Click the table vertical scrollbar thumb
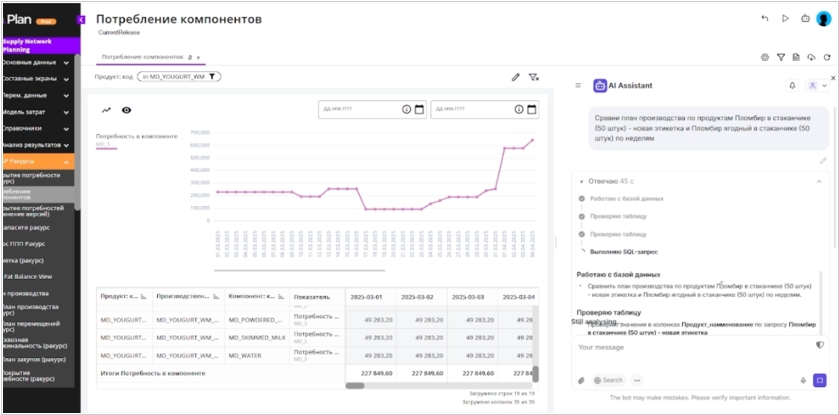The image size is (839, 415). click(536, 374)
